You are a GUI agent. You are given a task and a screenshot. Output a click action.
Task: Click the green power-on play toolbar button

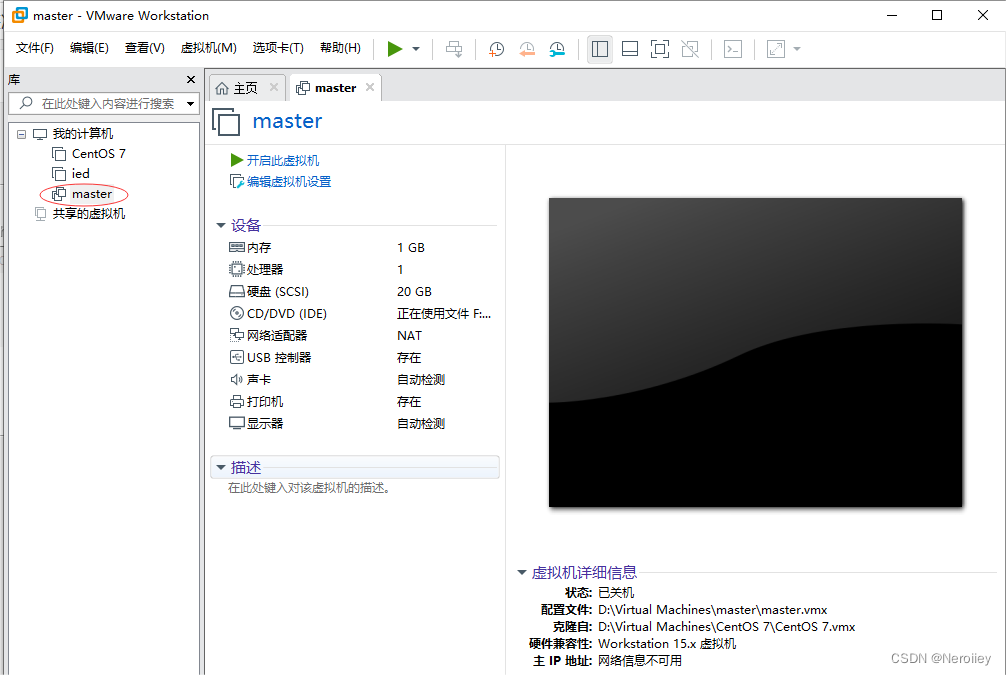point(395,49)
